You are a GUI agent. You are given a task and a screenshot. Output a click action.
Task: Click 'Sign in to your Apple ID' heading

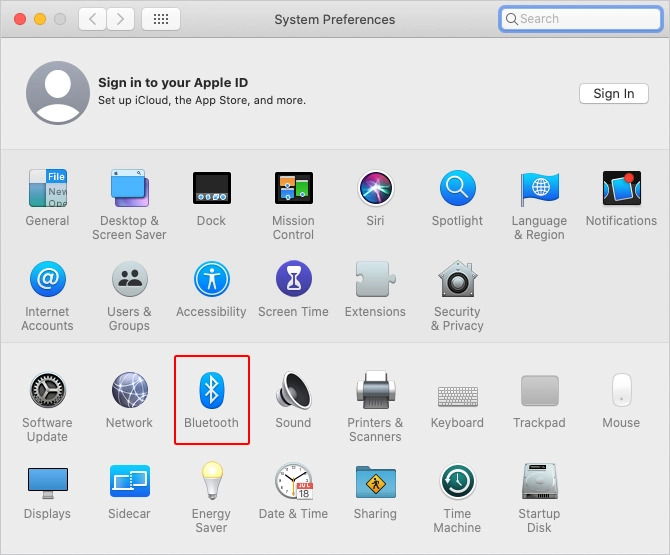tap(173, 82)
